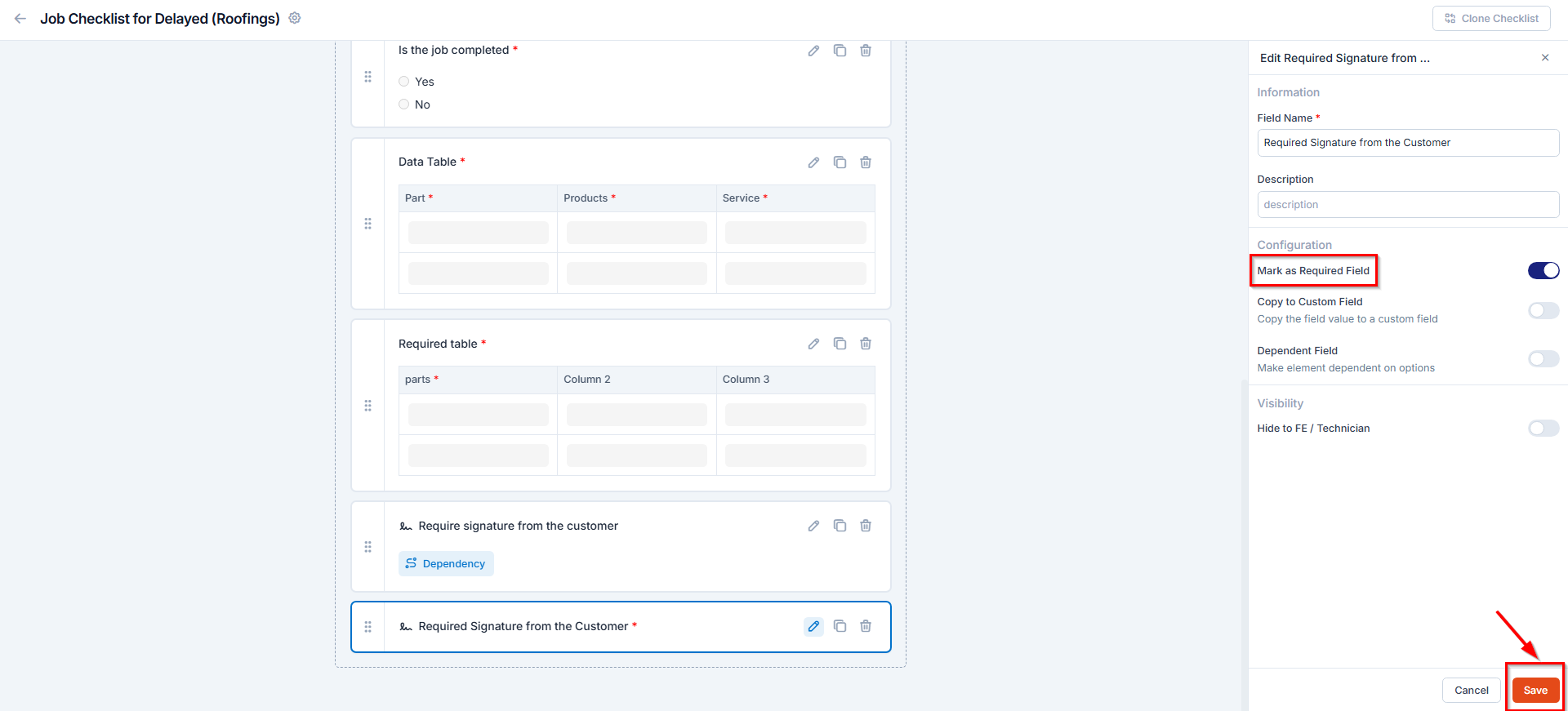Edit 'Required Signature from the Customer' field
This screenshot has width=1568, height=711.
click(813, 626)
